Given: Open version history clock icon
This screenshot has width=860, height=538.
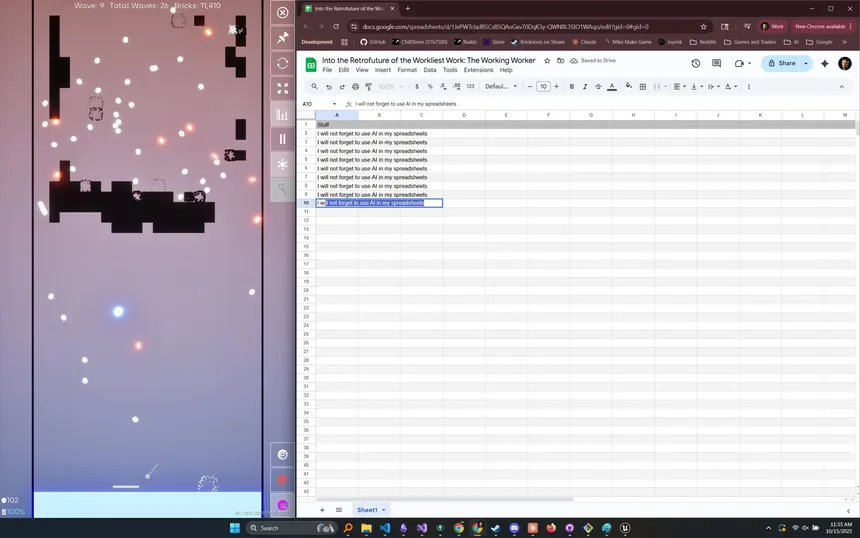Looking at the screenshot, I should pos(696,63).
